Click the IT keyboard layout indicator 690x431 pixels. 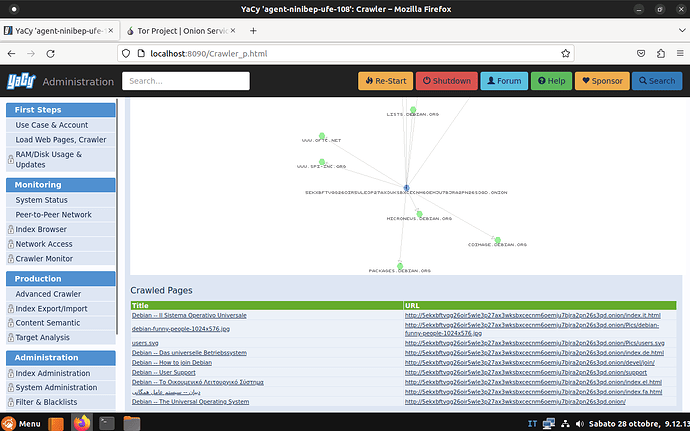[532, 424]
